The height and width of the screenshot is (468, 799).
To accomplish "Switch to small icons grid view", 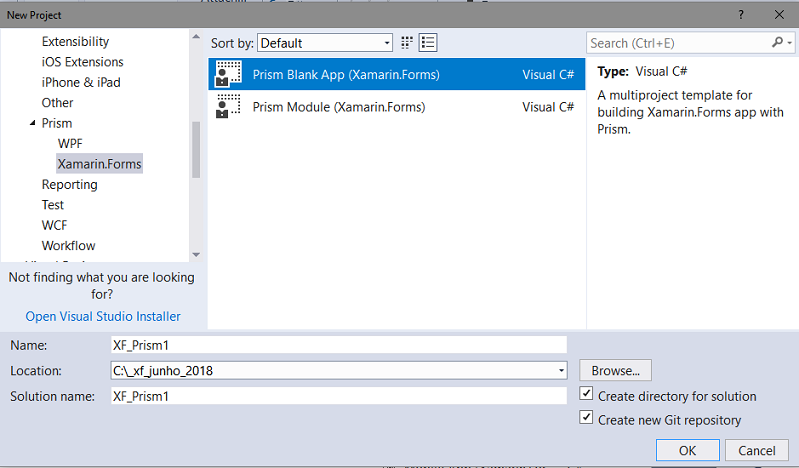I will click(407, 43).
